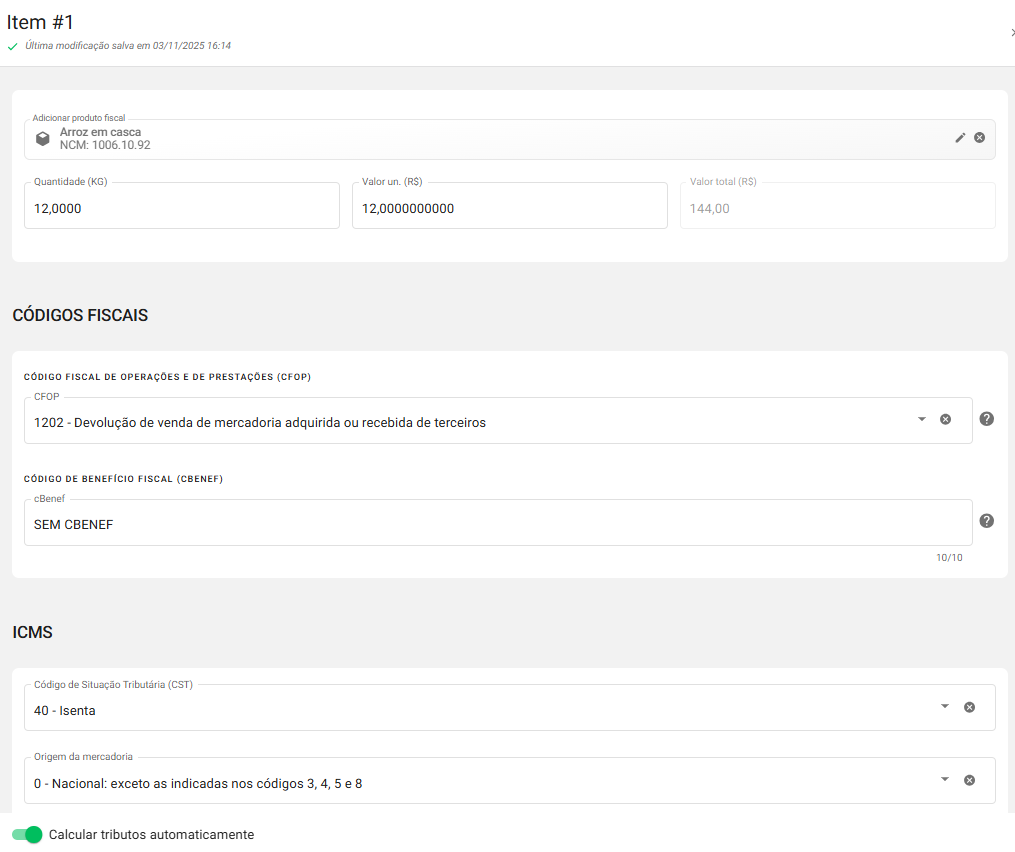Expand the Código de Situação Tributária dropdown arrow
Image resolution: width=1015 pixels, height=852 pixels.
coord(945,707)
